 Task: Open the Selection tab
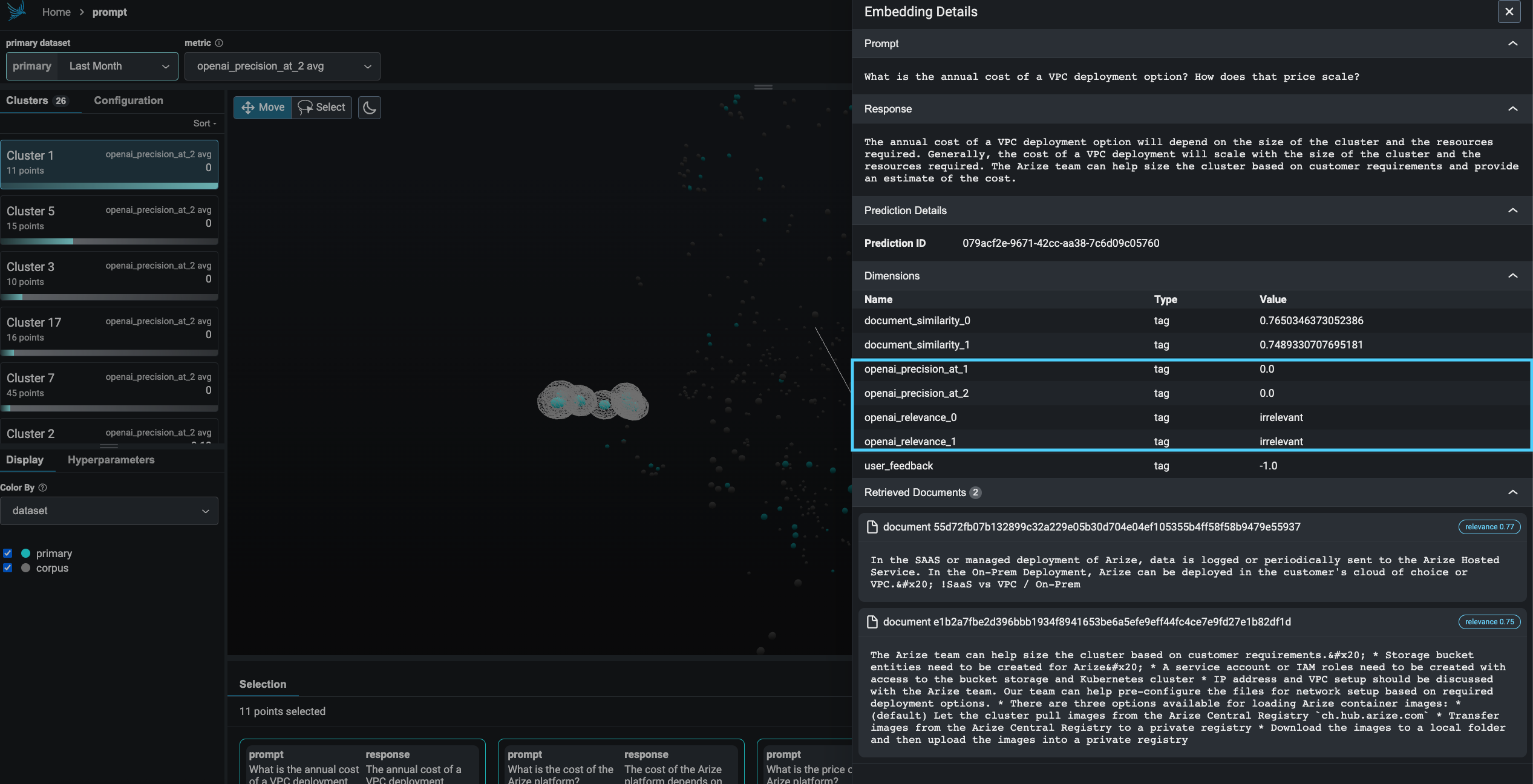tap(263, 684)
